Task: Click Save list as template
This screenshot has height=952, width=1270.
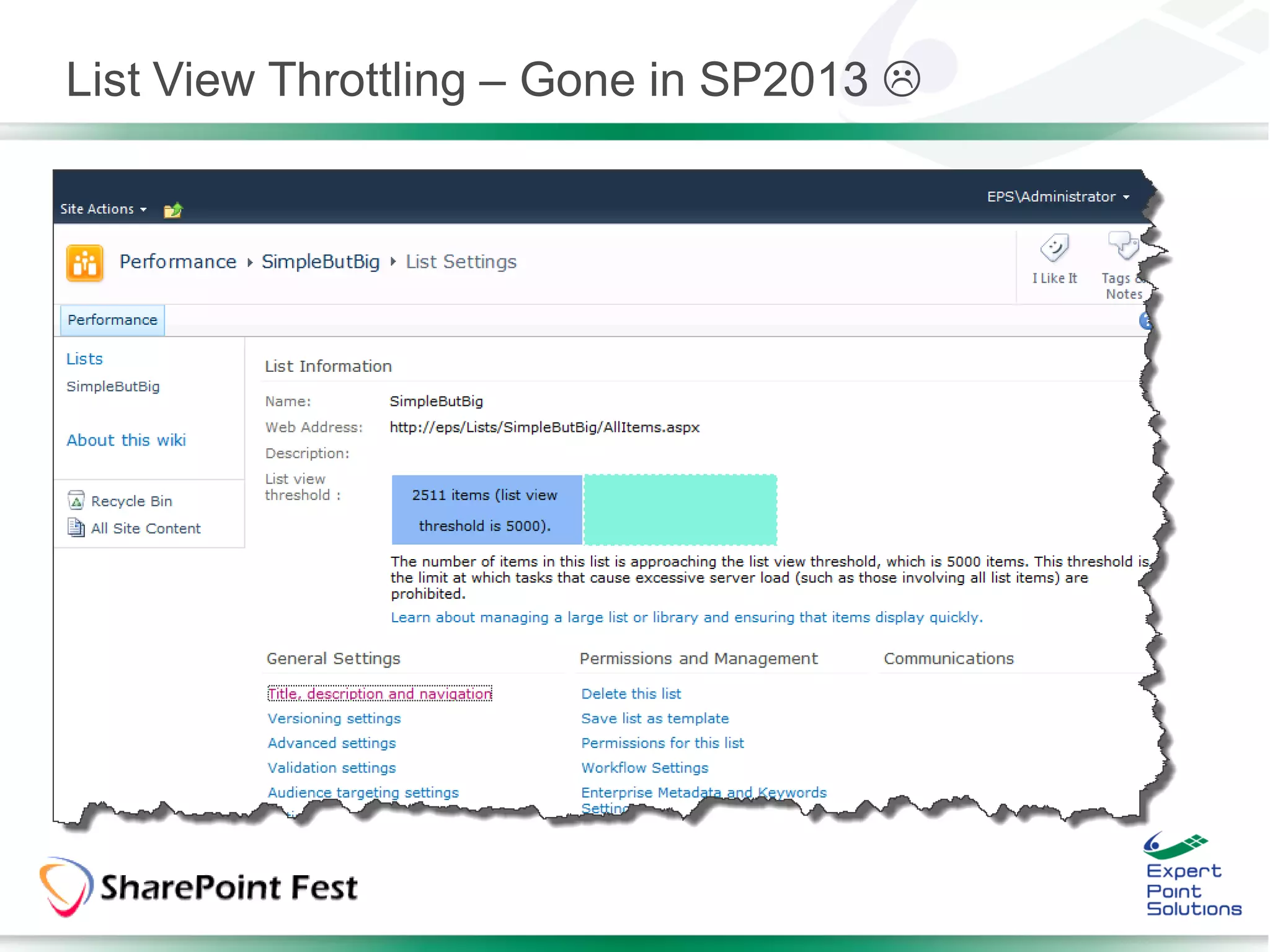Action: (655, 718)
